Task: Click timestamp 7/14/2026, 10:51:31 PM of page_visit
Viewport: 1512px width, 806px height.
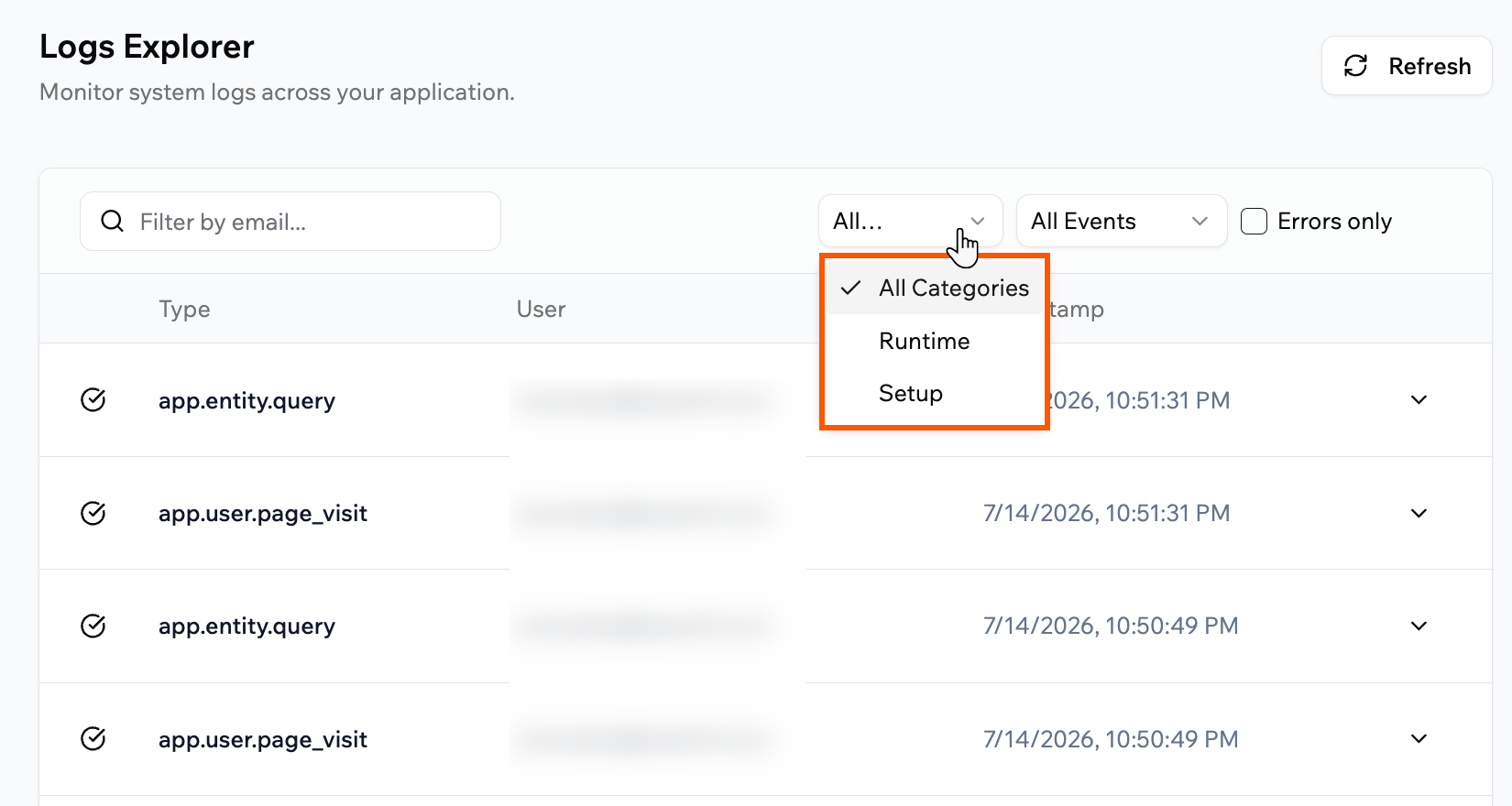Action: (1106, 513)
